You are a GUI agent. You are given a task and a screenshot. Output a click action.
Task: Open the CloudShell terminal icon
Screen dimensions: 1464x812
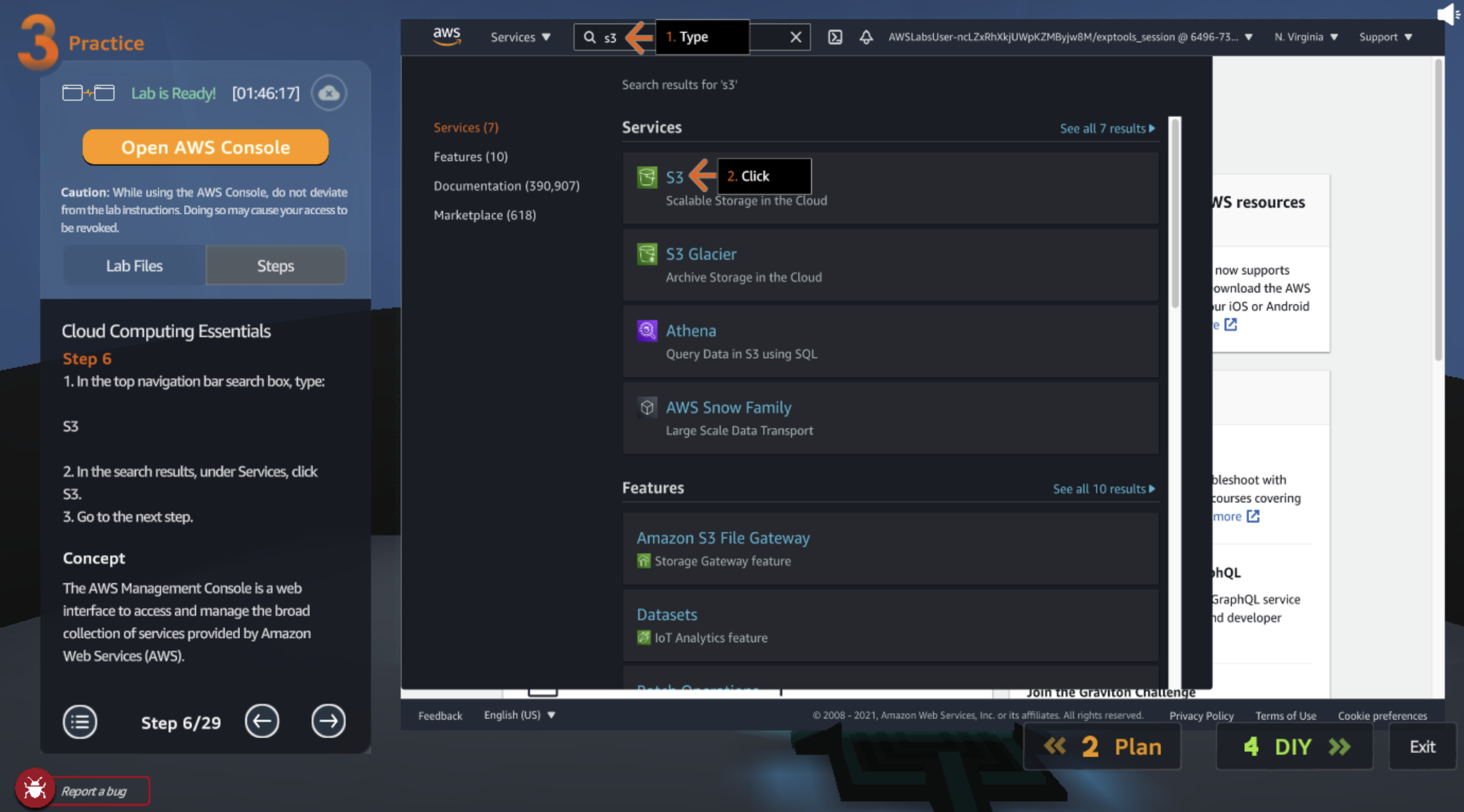[x=834, y=37]
